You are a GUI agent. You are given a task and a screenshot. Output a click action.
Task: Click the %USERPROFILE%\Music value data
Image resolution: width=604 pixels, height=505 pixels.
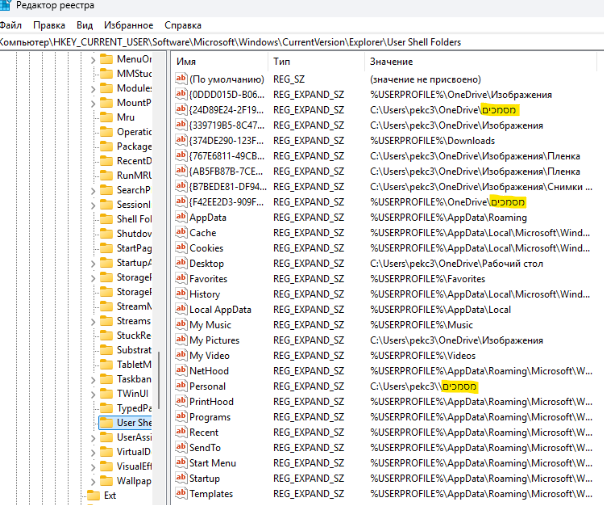421,325
